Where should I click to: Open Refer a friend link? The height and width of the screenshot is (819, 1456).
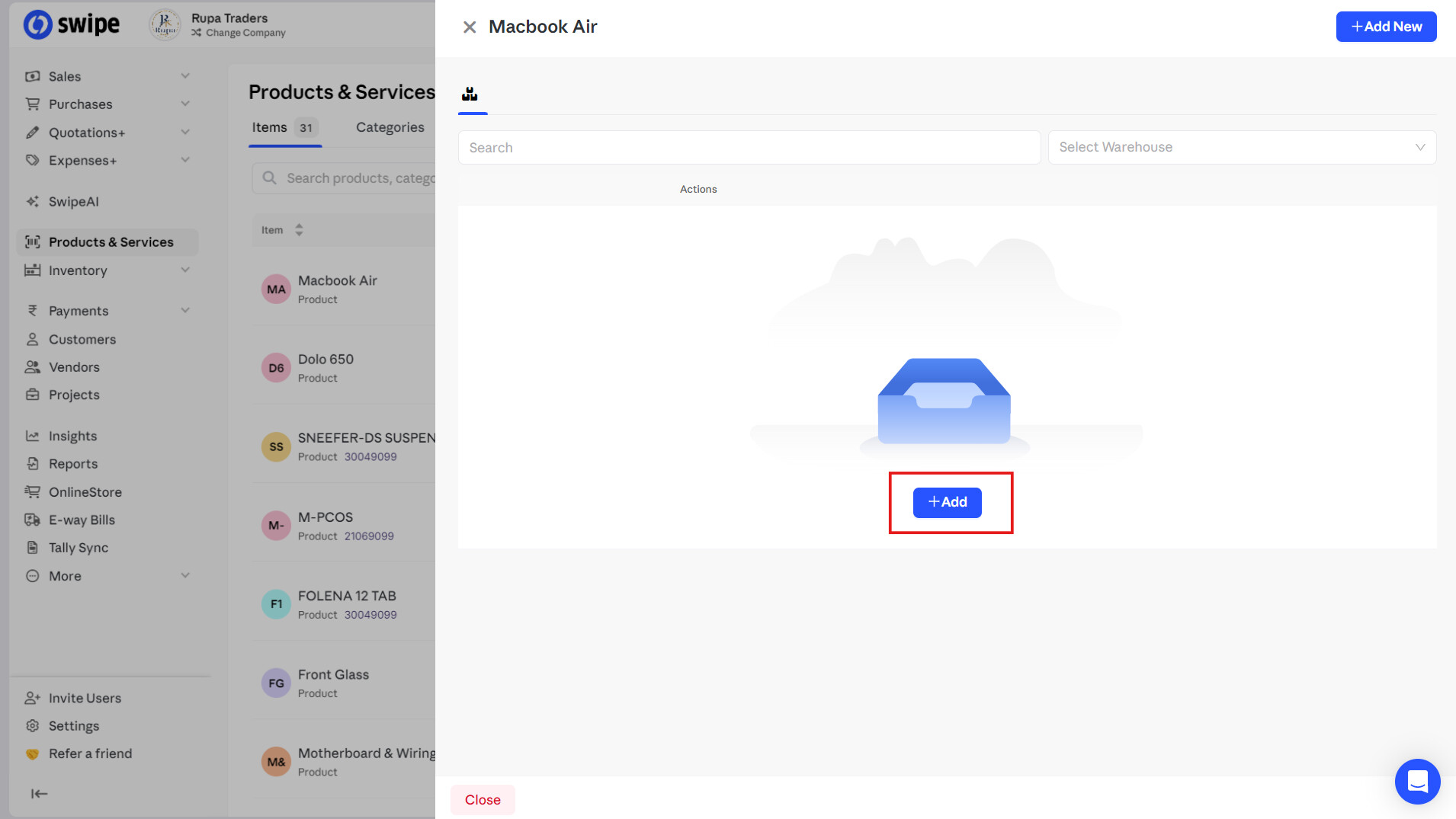[x=90, y=753]
